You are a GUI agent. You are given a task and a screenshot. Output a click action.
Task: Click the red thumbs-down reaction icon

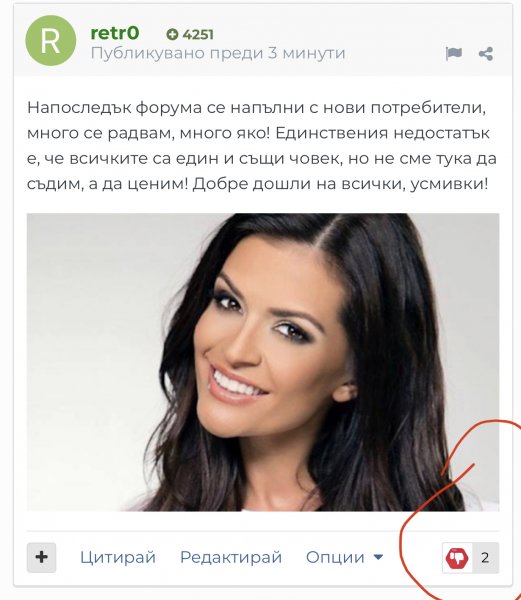pyautogui.click(x=457, y=558)
